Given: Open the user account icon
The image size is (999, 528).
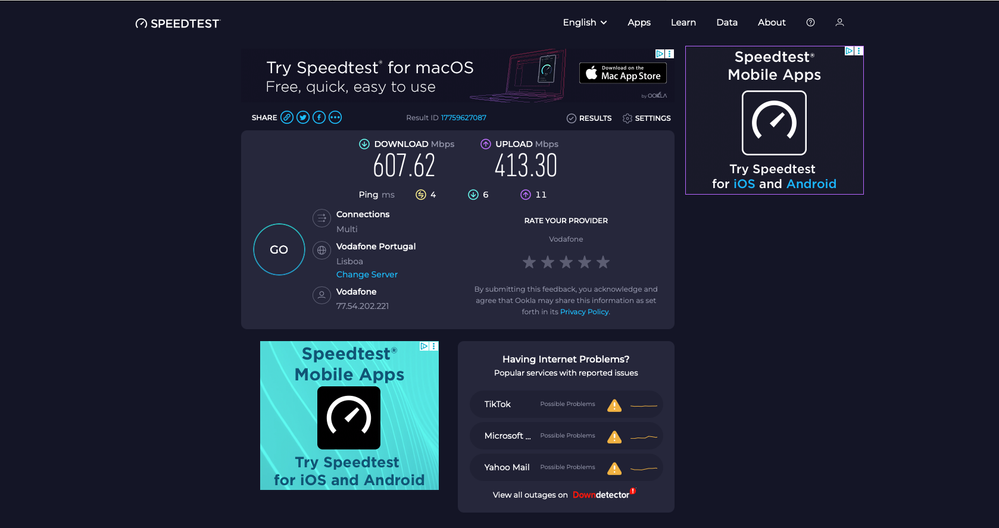Looking at the screenshot, I should pos(840,23).
